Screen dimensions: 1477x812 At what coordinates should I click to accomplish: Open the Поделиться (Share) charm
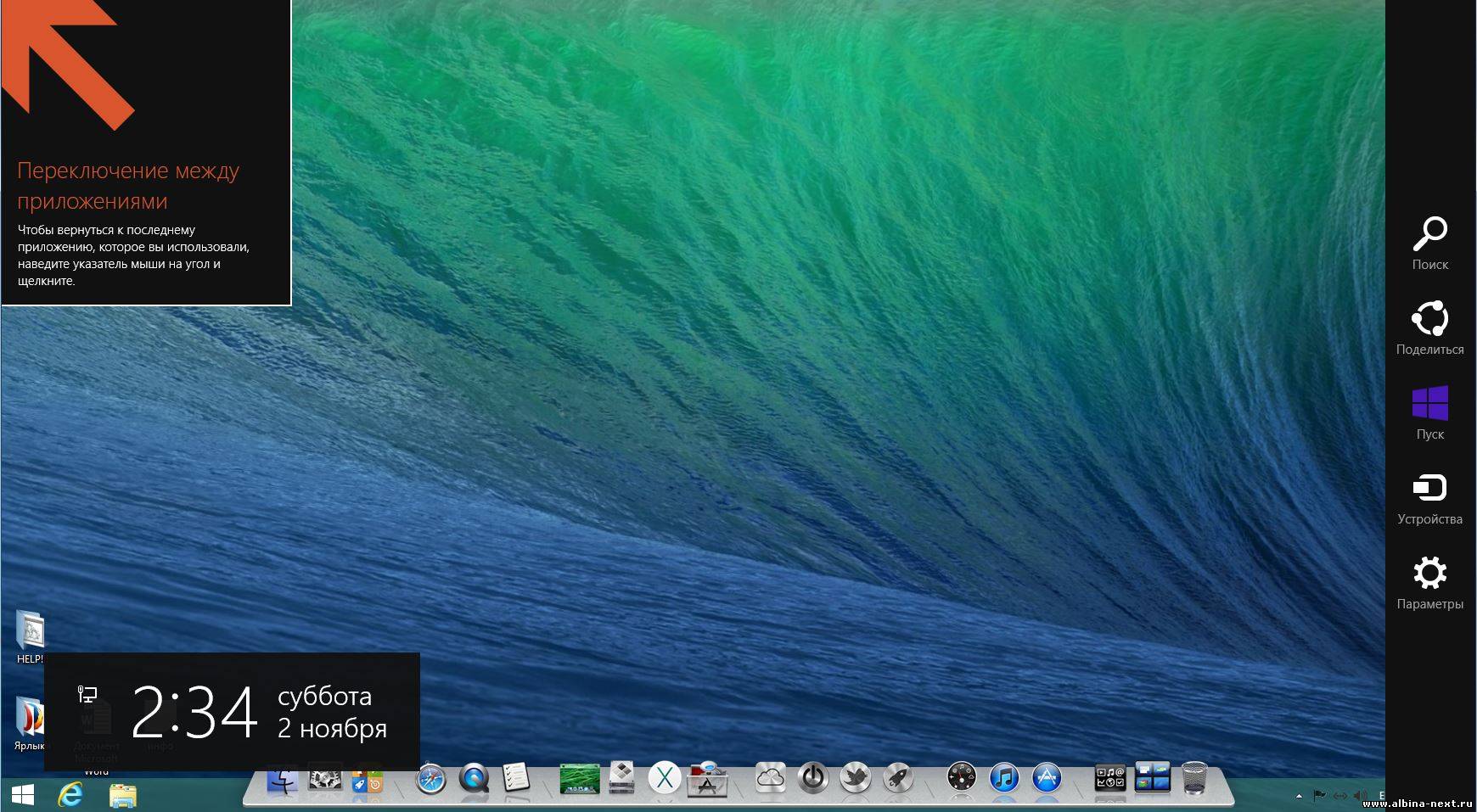[x=1429, y=328]
